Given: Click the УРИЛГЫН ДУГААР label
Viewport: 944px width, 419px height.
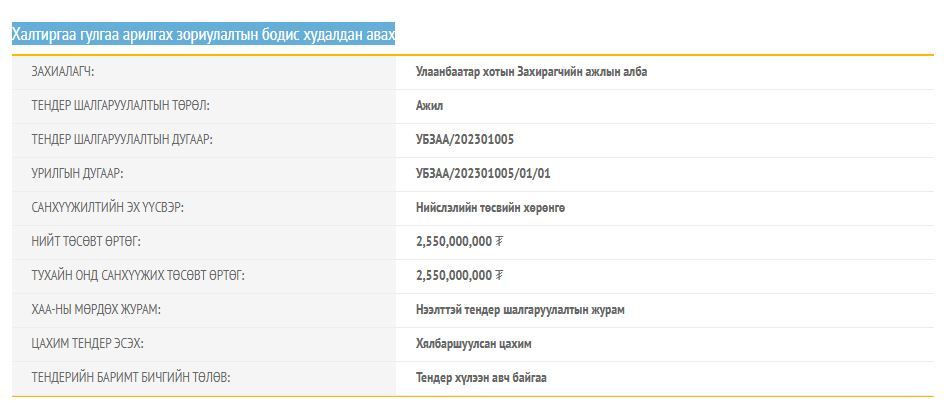Looking at the screenshot, I should point(77,174).
